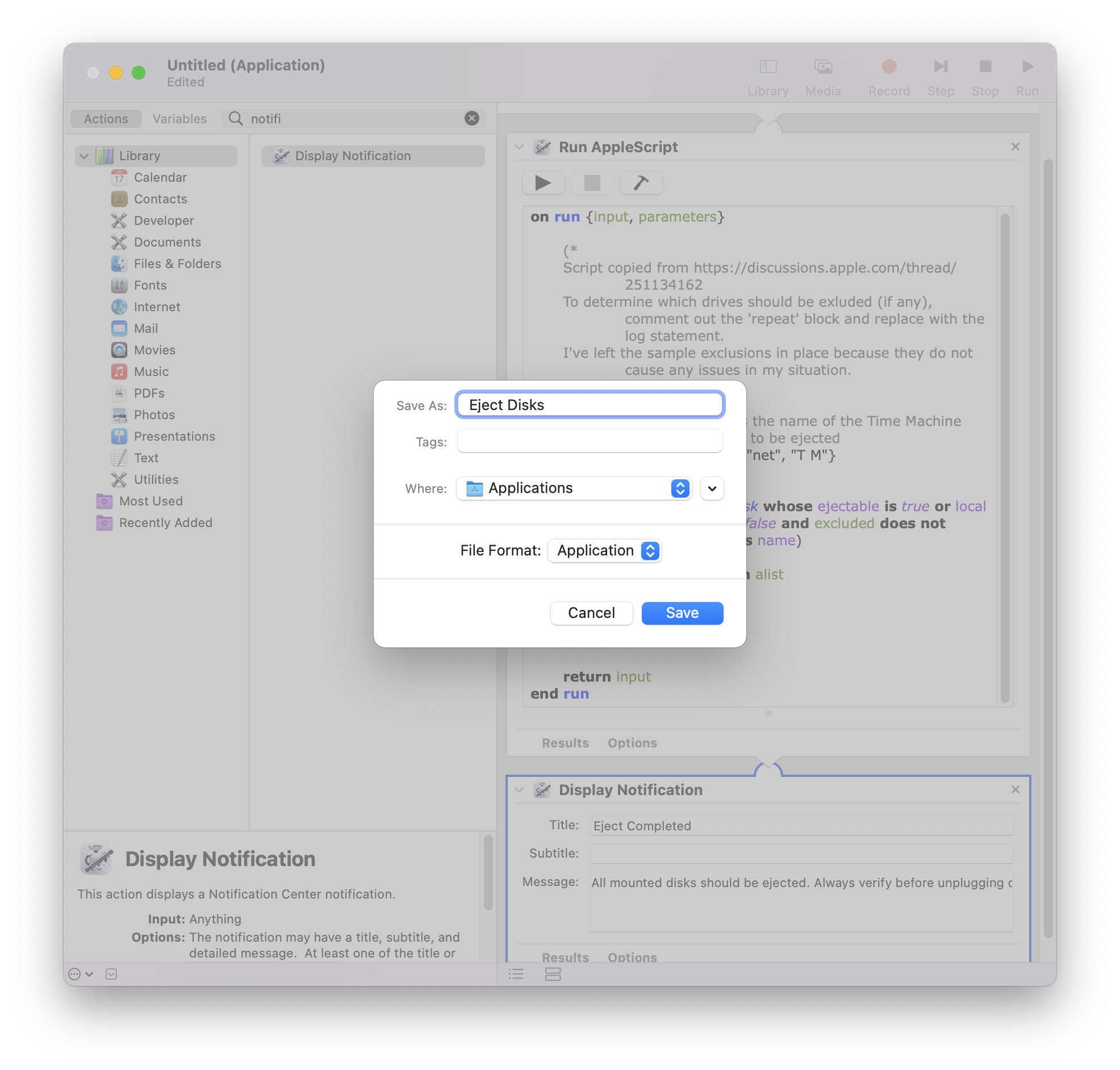The height and width of the screenshot is (1070, 1120).
Task: Toggle the description pane checkbox icon
Action: click(111, 974)
